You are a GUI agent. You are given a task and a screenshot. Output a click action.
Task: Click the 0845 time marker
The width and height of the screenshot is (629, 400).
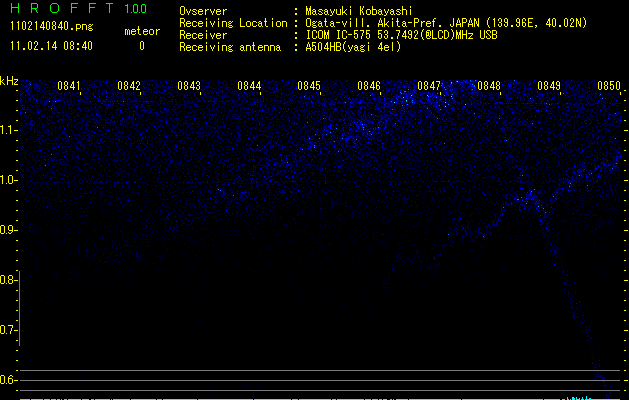tap(309, 85)
